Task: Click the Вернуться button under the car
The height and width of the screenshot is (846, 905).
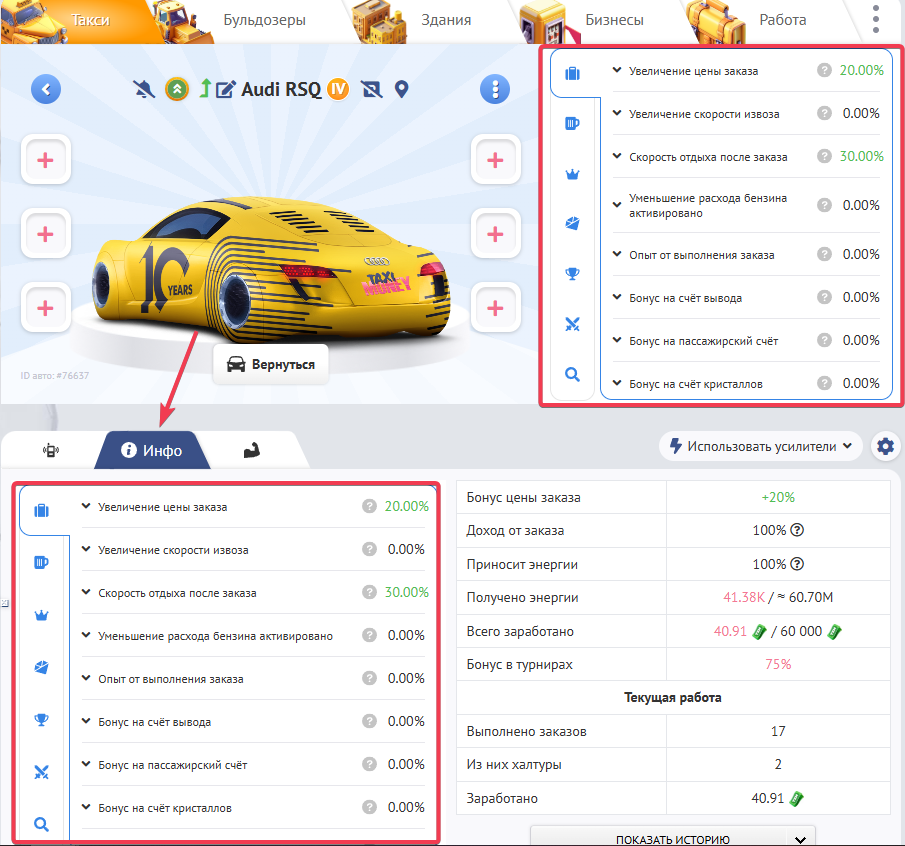Action: 271,364
